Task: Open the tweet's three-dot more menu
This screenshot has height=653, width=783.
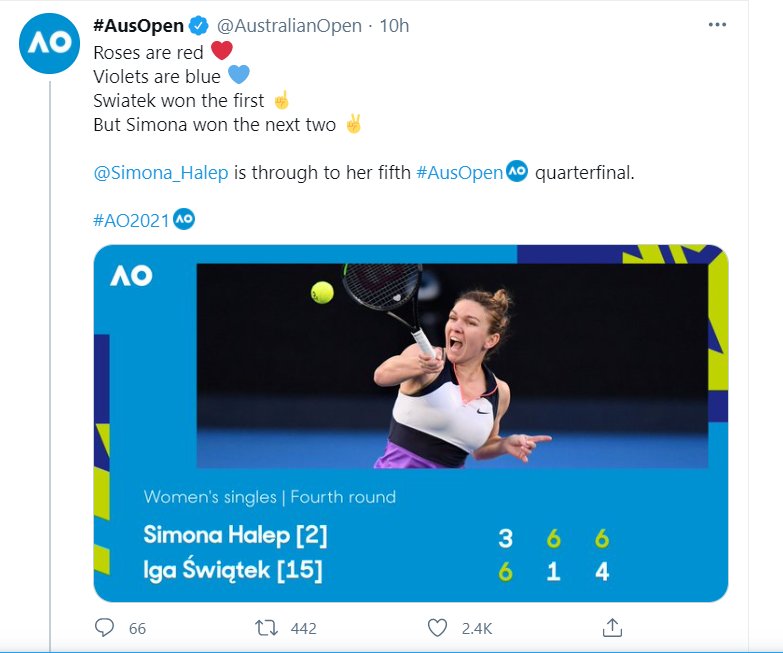Action: tap(716, 25)
